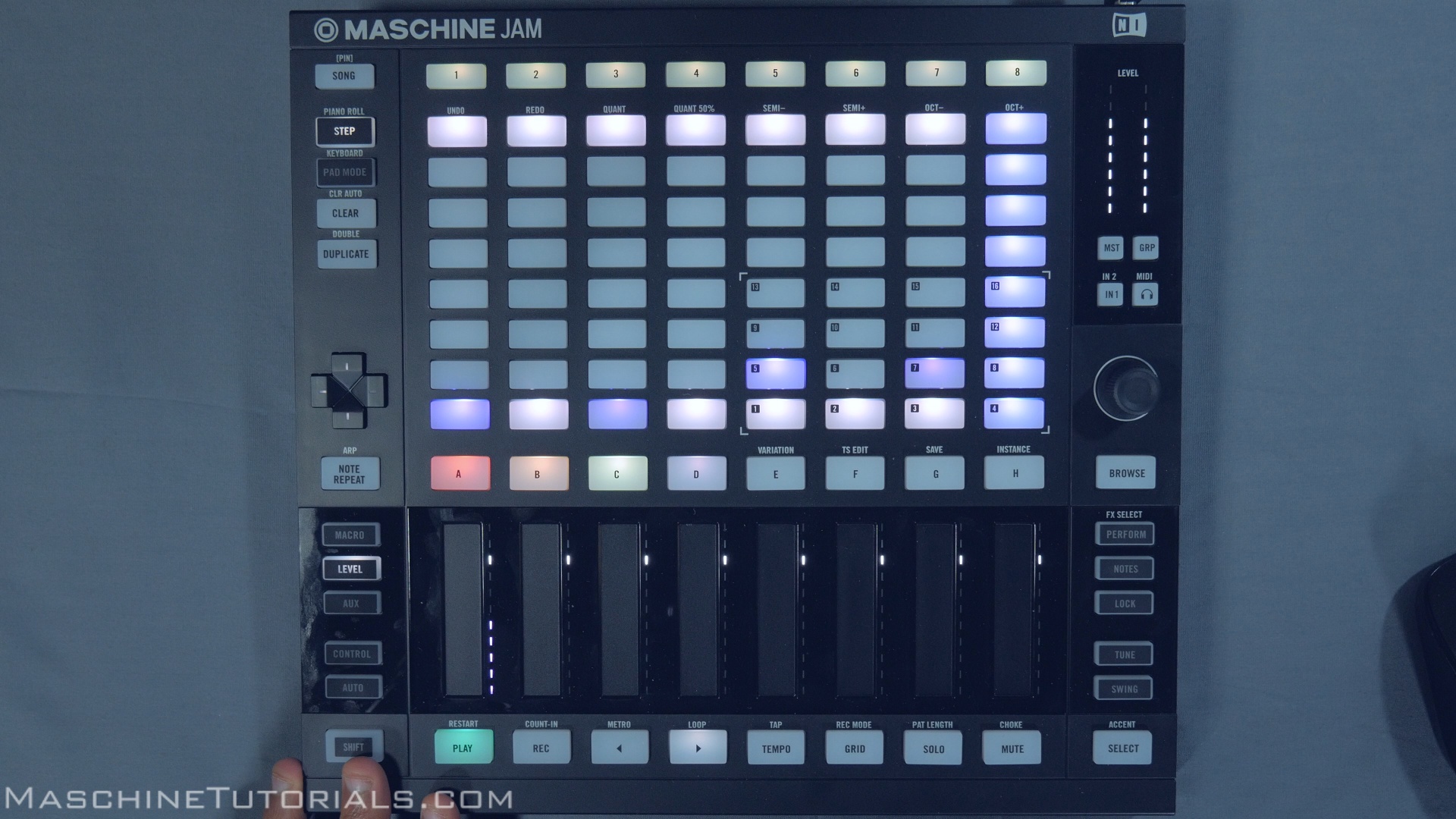Select scene button 6
Screen dimensions: 1456x819
coord(855,73)
